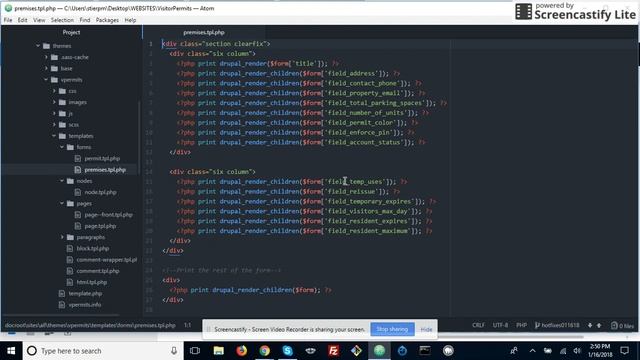
Task: Collapse the forms folder
Action: (x=62, y=147)
